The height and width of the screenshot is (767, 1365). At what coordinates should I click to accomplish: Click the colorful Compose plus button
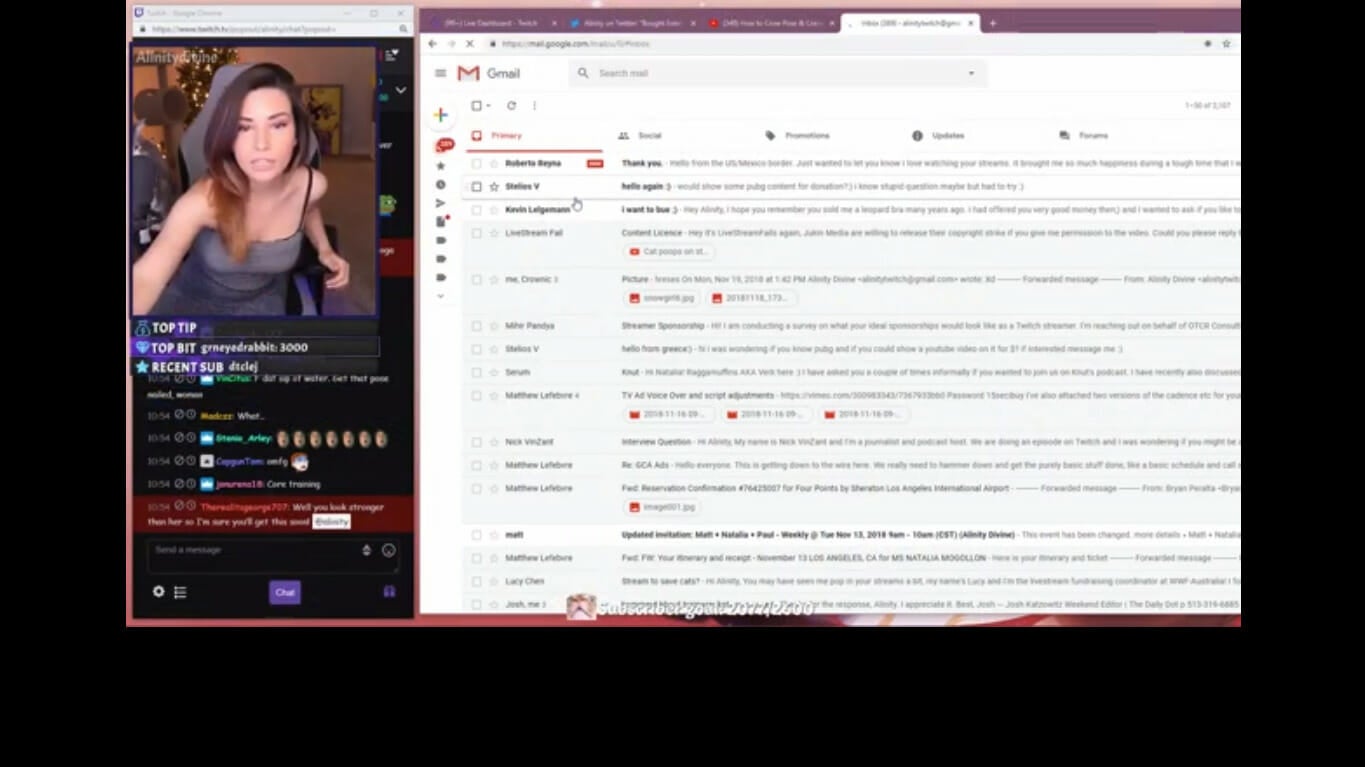pos(440,115)
